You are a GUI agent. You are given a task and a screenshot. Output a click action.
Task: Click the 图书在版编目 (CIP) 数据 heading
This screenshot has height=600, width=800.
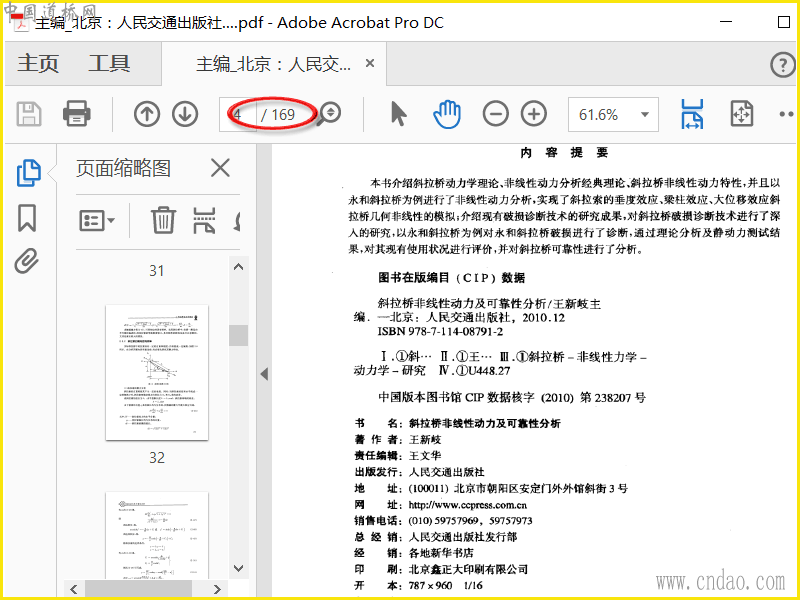tap(452, 278)
